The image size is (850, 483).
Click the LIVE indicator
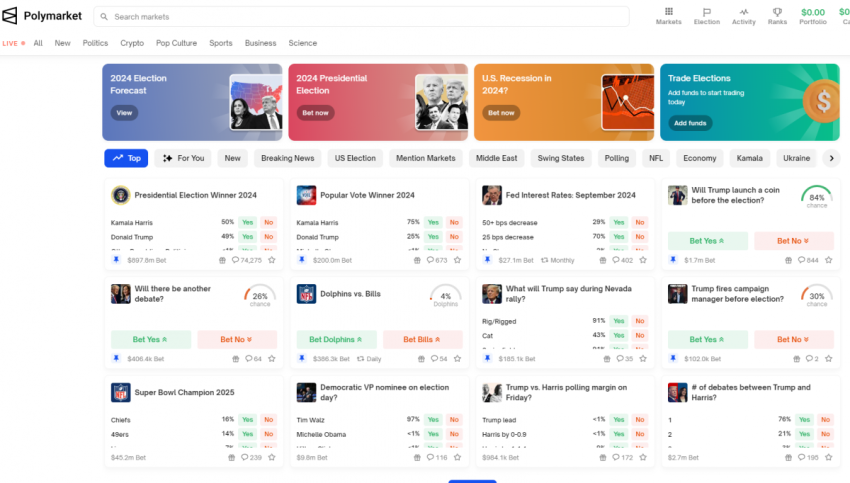click(14, 43)
